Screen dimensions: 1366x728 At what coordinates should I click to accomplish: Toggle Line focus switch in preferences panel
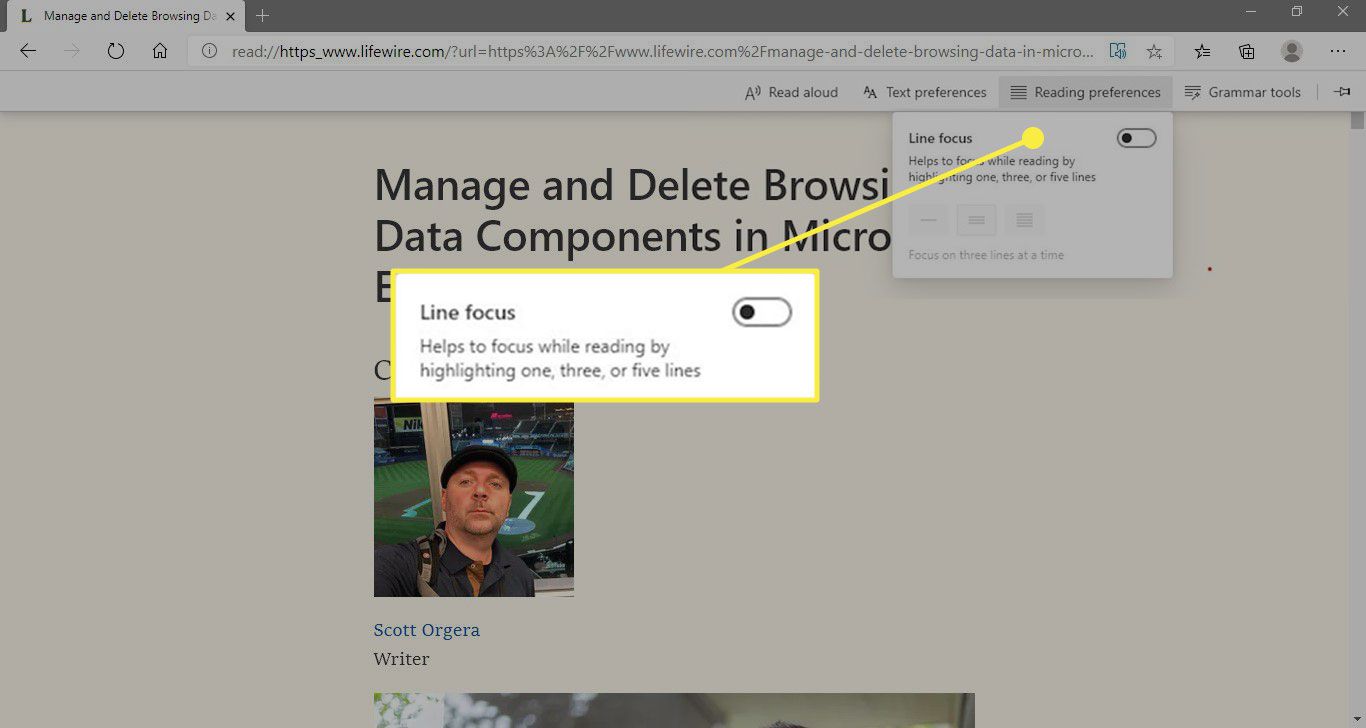tap(1137, 138)
